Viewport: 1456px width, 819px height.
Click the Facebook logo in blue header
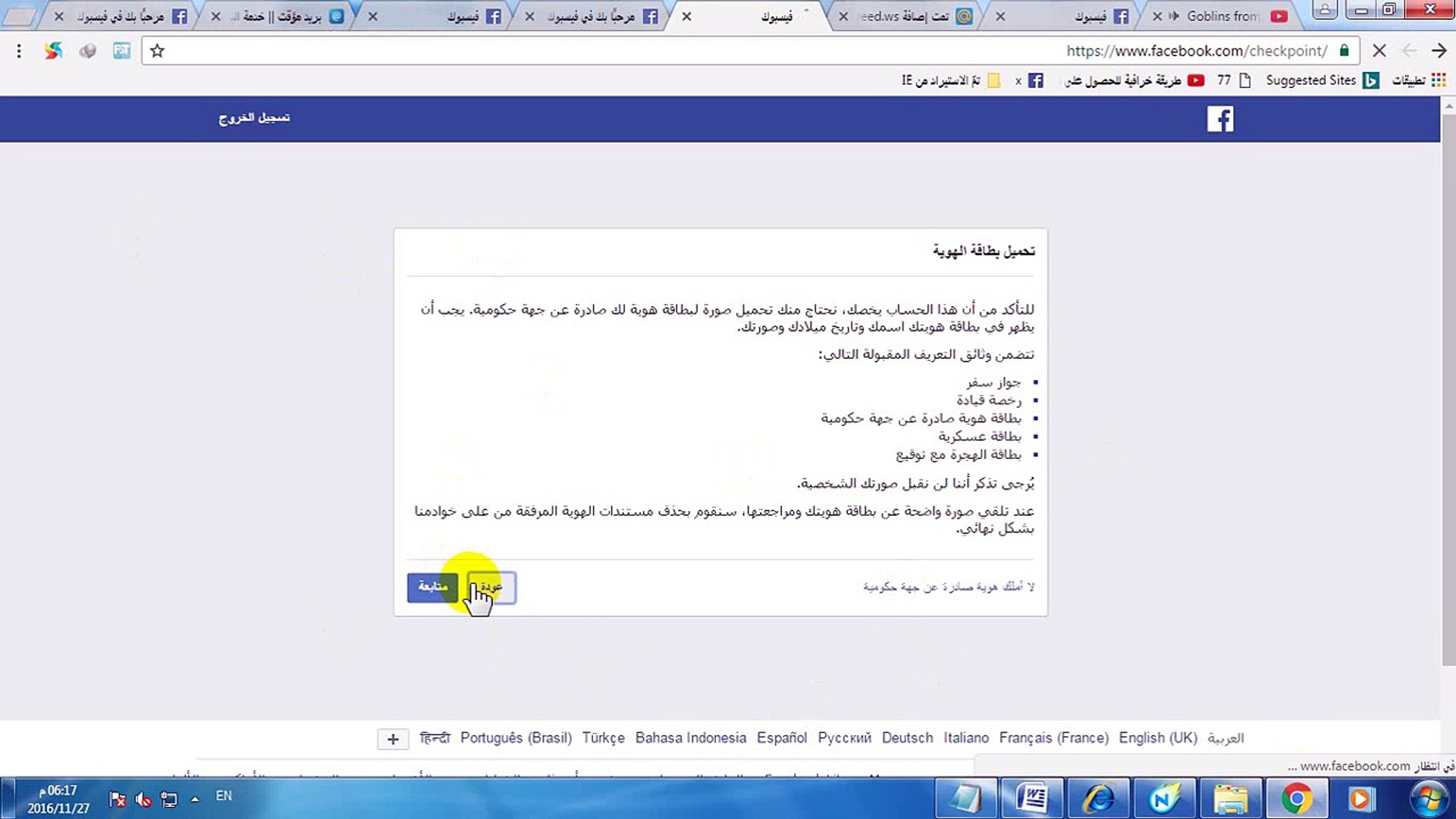pyautogui.click(x=1219, y=119)
